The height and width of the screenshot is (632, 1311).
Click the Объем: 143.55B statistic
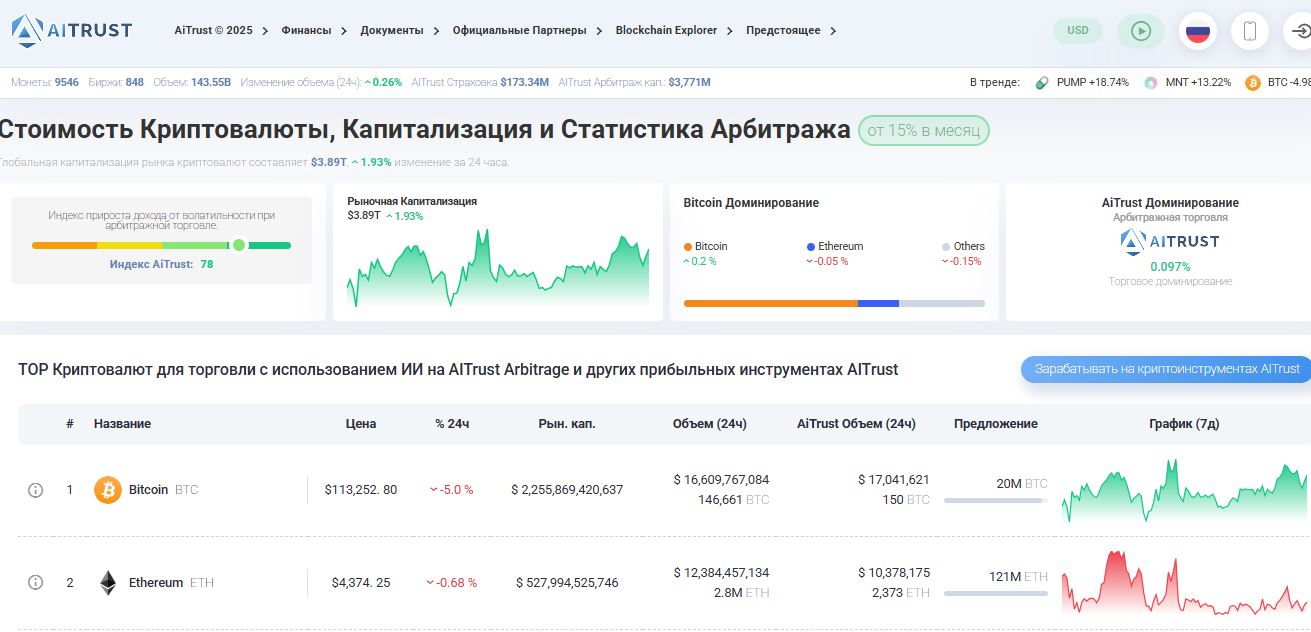tap(192, 82)
